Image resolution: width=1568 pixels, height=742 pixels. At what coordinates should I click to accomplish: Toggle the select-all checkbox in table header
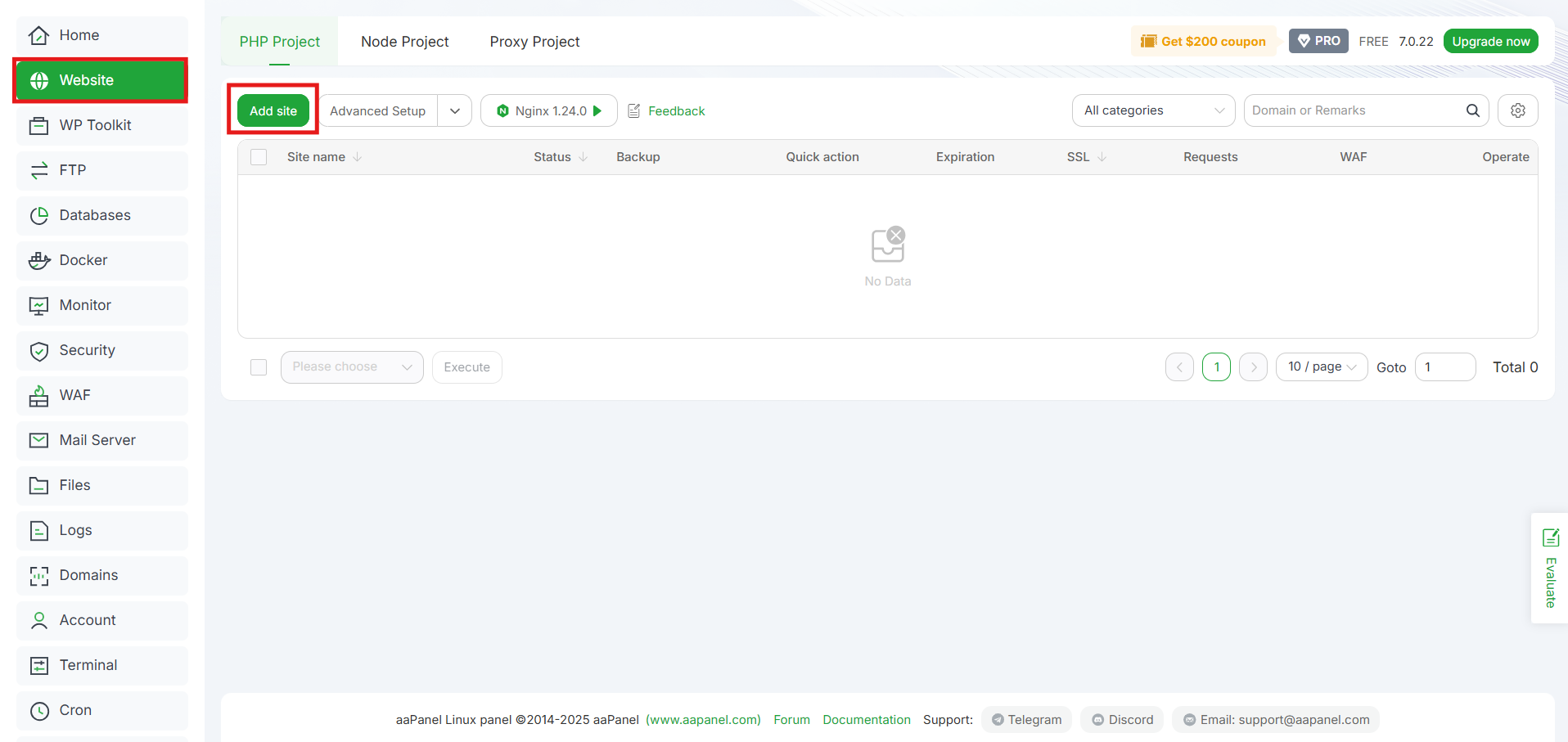point(259,157)
